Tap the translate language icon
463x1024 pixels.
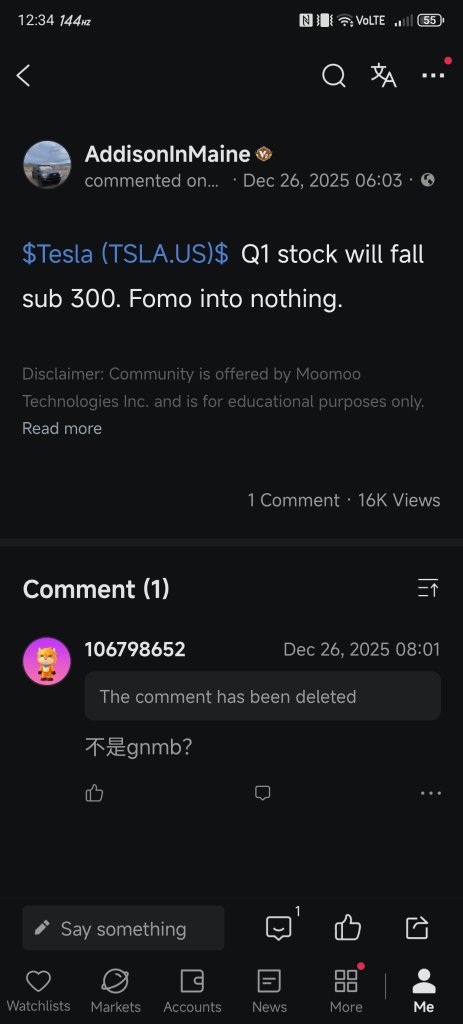click(383, 76)
